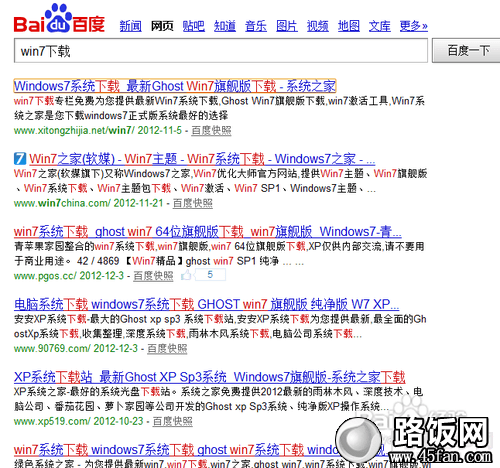Open 百度快照 for pgos.cc result
The width and height of the screenshot is (500, 468).
pyautogui.click(x=153, y=276)
